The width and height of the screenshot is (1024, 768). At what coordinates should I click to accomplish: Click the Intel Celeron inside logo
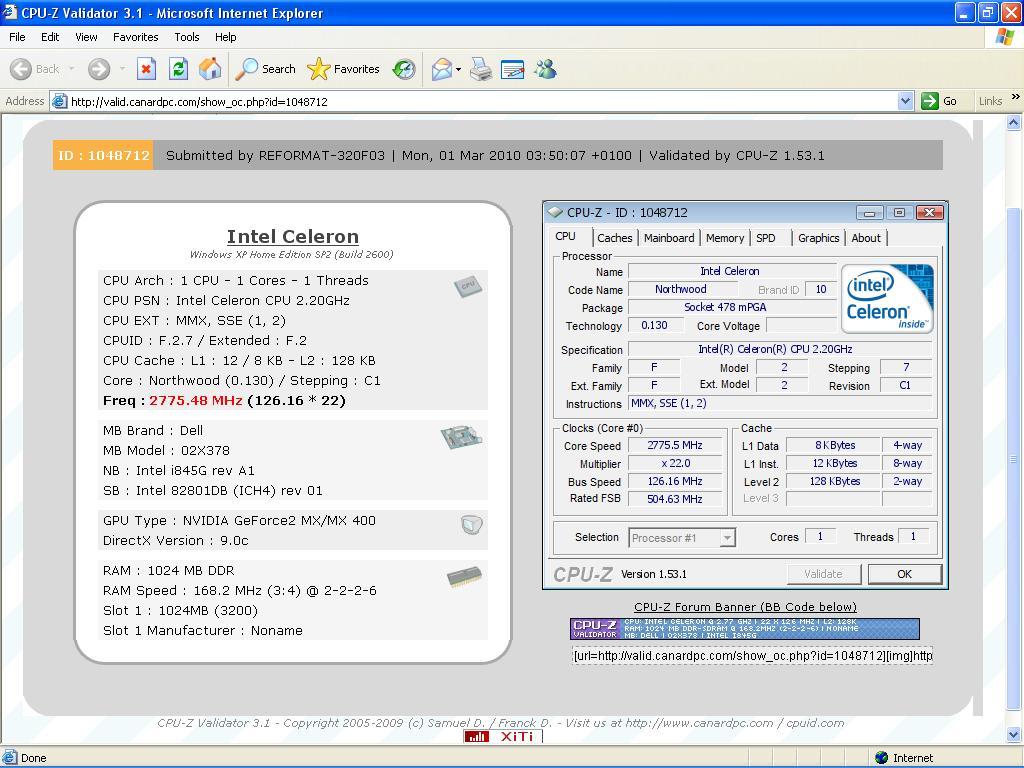(887, 298)
